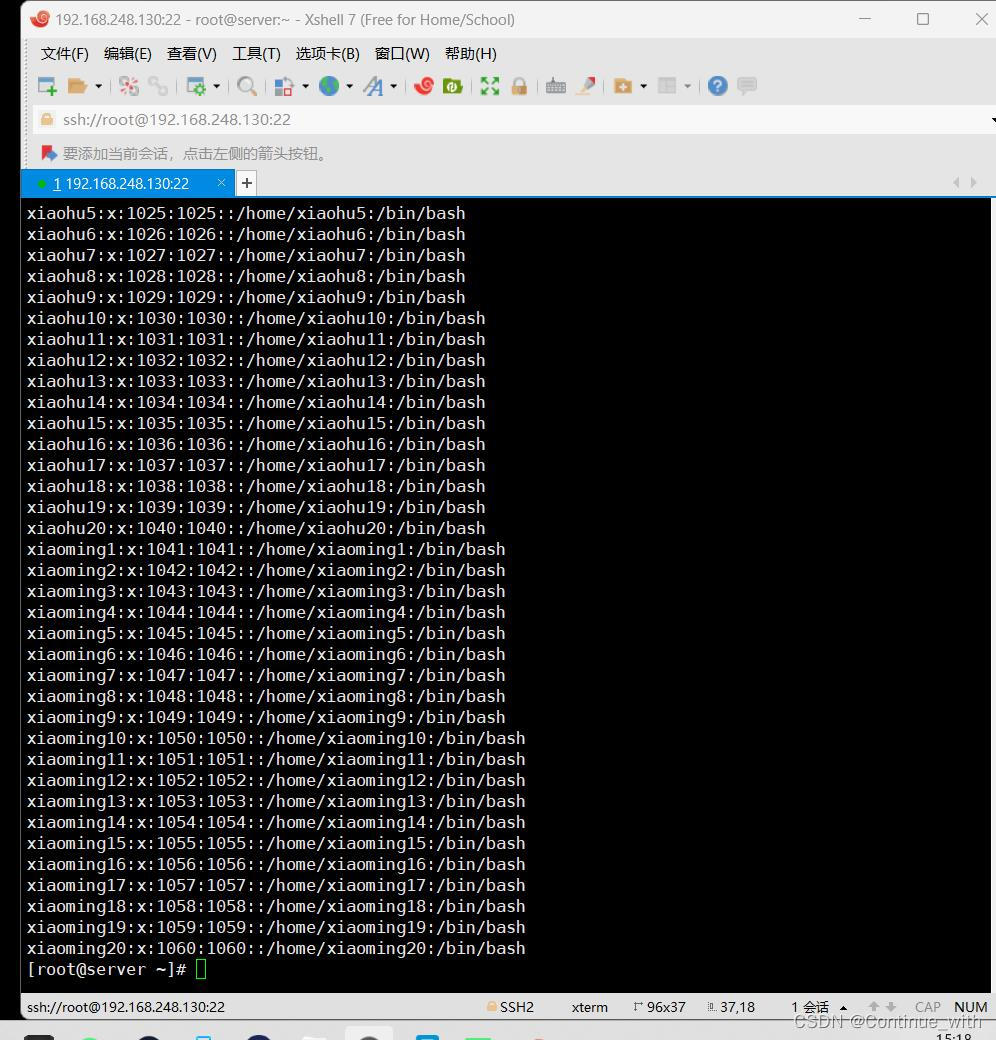Click the 37,18 cursor position indicator

[x=731, y=1007]
